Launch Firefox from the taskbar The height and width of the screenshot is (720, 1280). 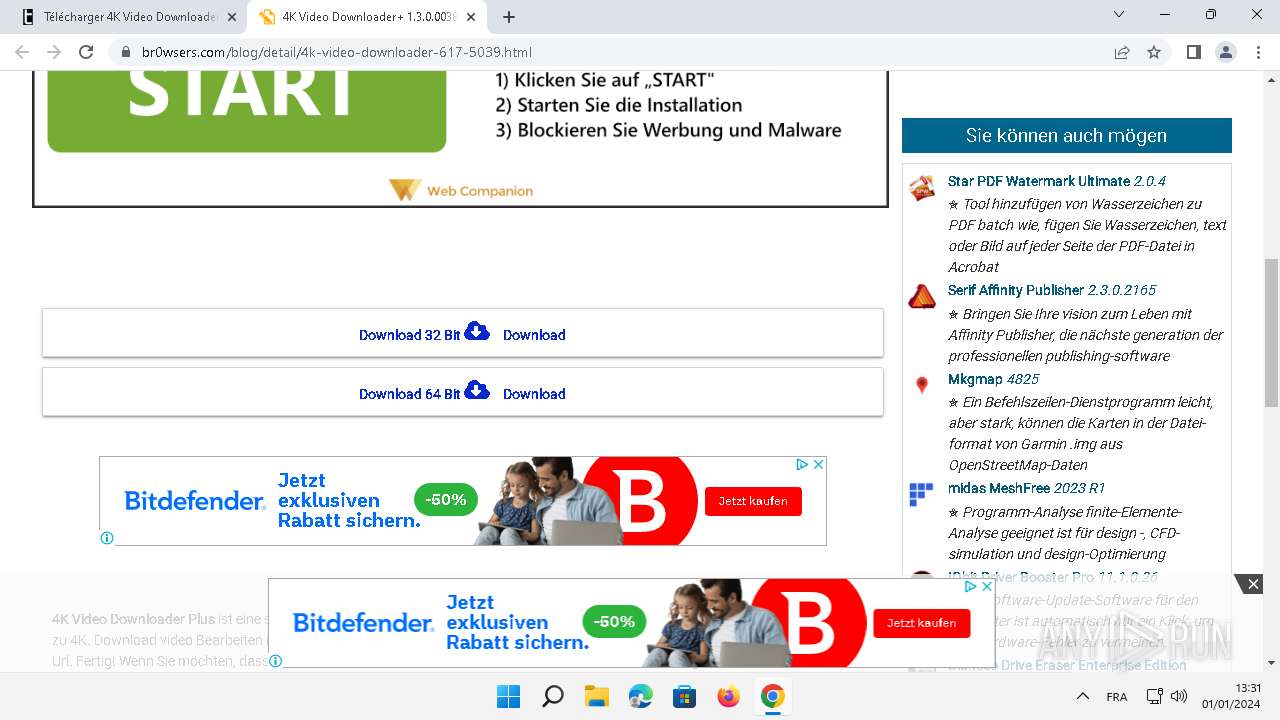[x=729, y=696]
